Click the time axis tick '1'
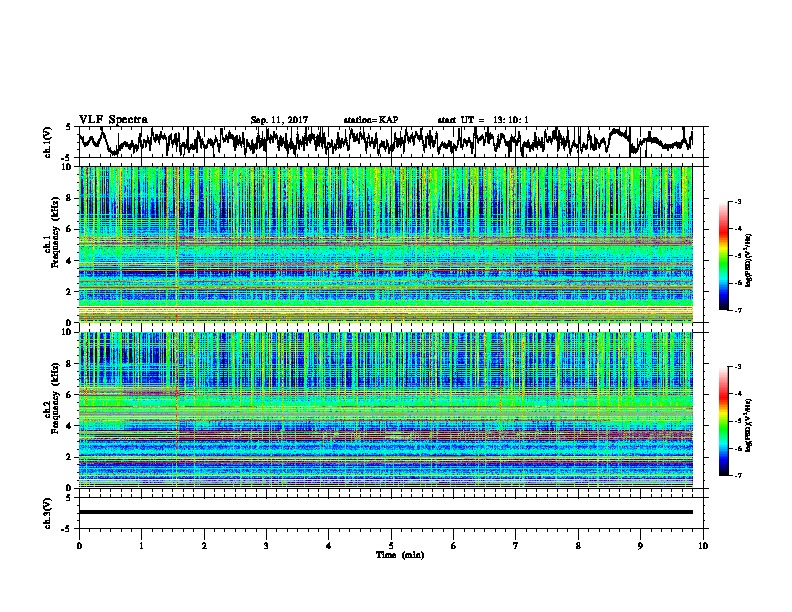The width and height of the screenshot is (792, 612). coord(141,546)
